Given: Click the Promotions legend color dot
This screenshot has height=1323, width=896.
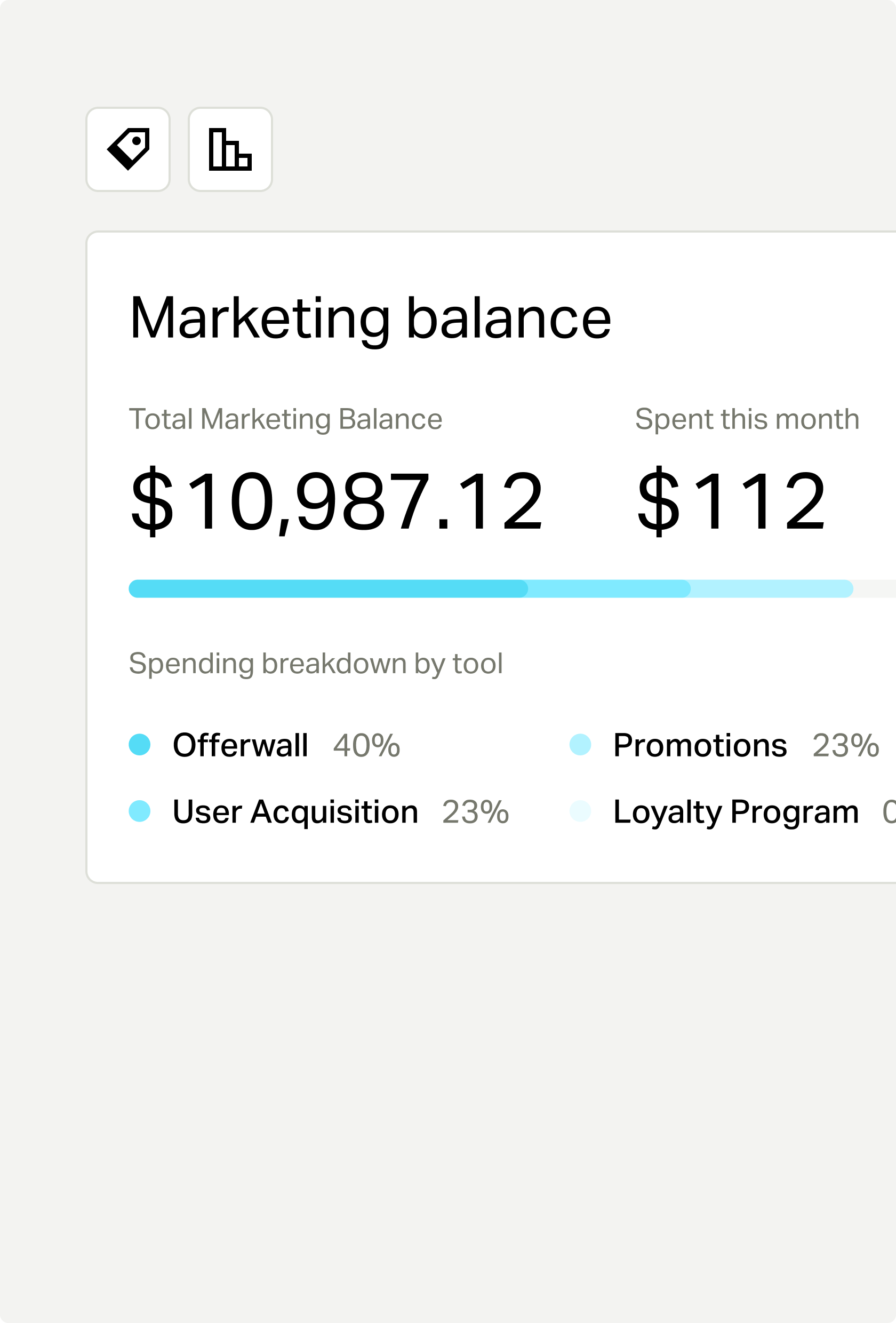Looking at the screenshot, I should tap(580, 745).
